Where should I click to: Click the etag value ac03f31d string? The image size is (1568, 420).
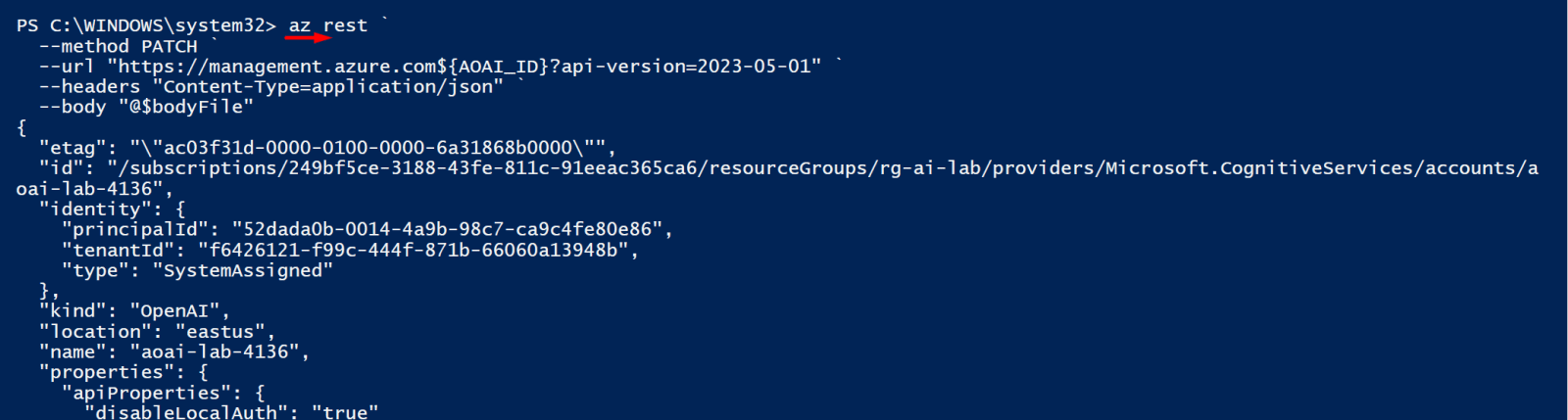pyautogui.click(x=368, y=148)
